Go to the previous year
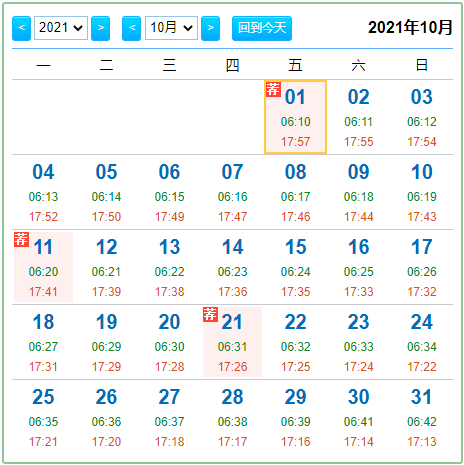The width and height of the screenshot is (464, 465). [x=21, y=28]
